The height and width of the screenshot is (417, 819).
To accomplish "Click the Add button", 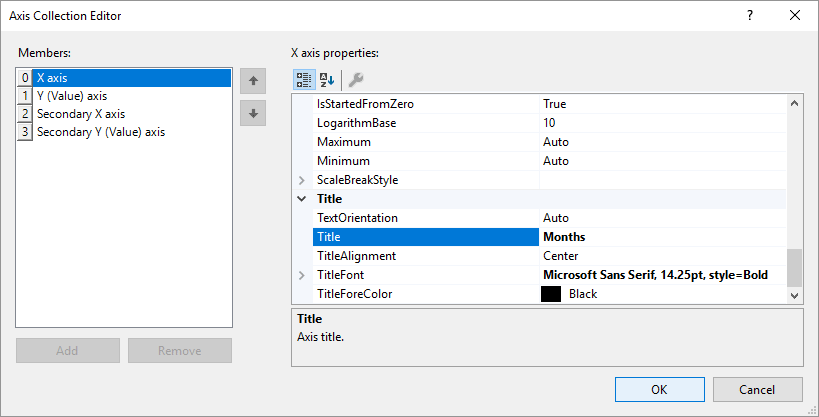I will [x=68, y=351].
